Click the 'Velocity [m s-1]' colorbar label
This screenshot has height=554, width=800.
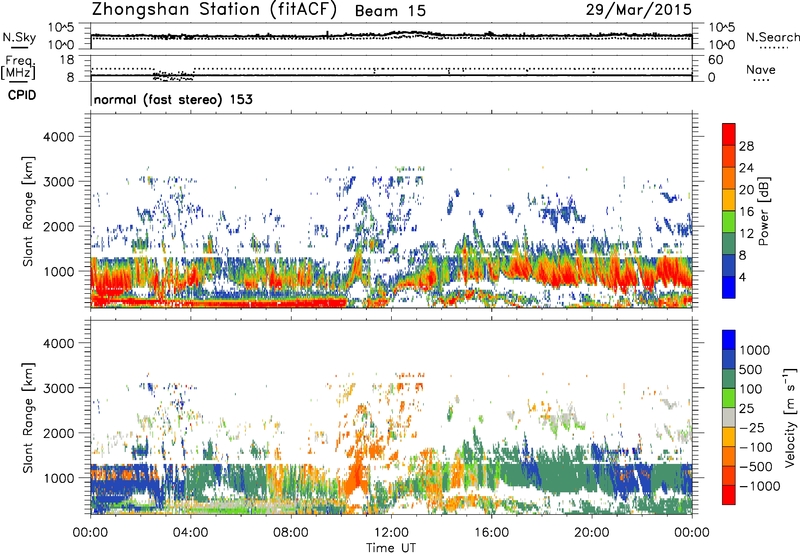pyautogui.click(x=790, y=417)
